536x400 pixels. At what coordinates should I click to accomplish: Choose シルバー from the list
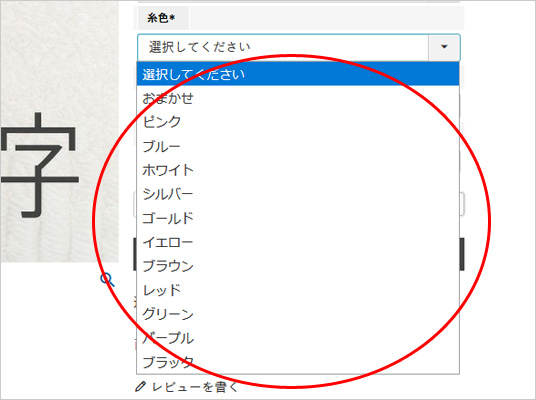click(298, 194)
